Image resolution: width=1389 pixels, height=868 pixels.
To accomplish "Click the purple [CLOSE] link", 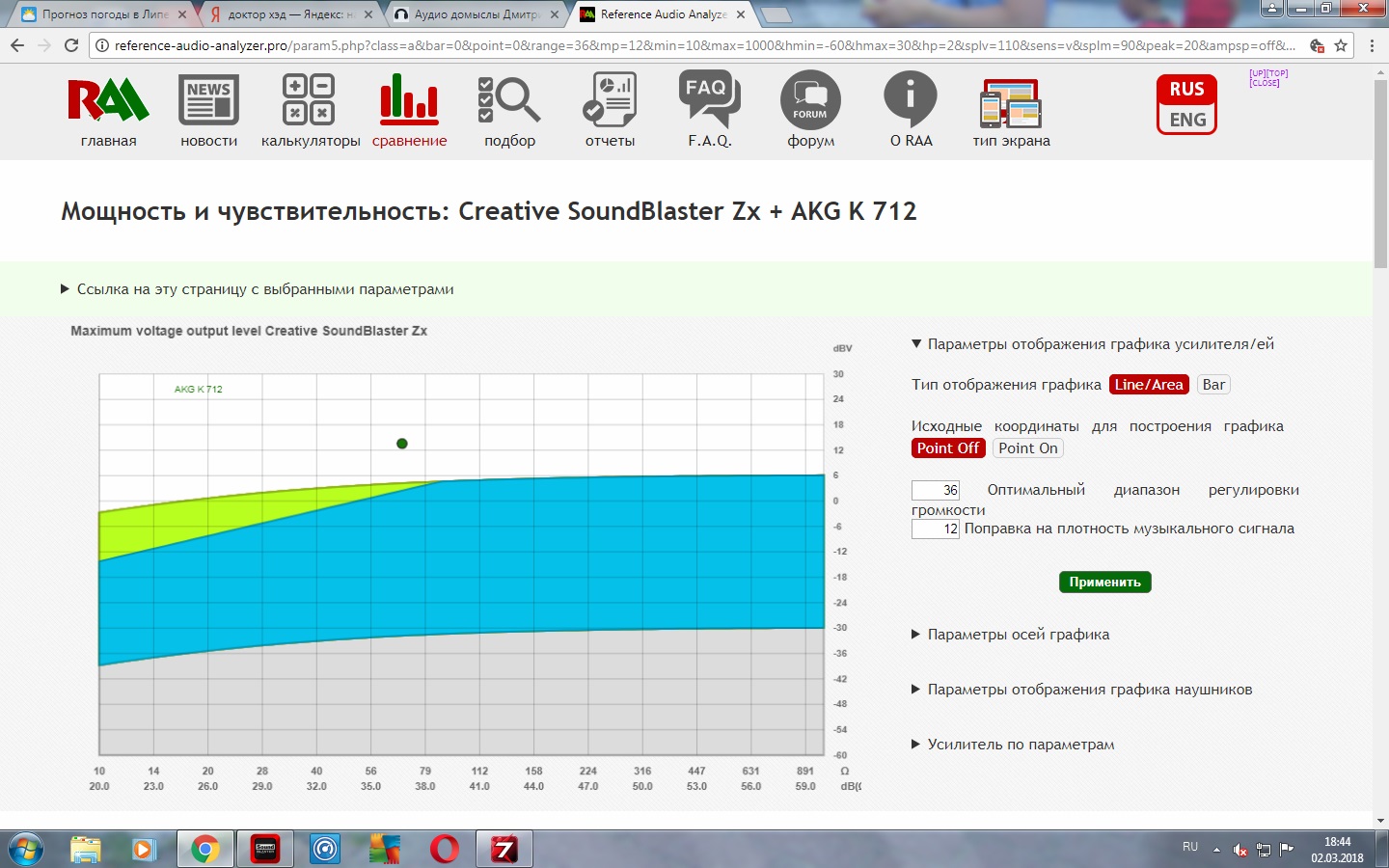I will tap(1265, 83).
